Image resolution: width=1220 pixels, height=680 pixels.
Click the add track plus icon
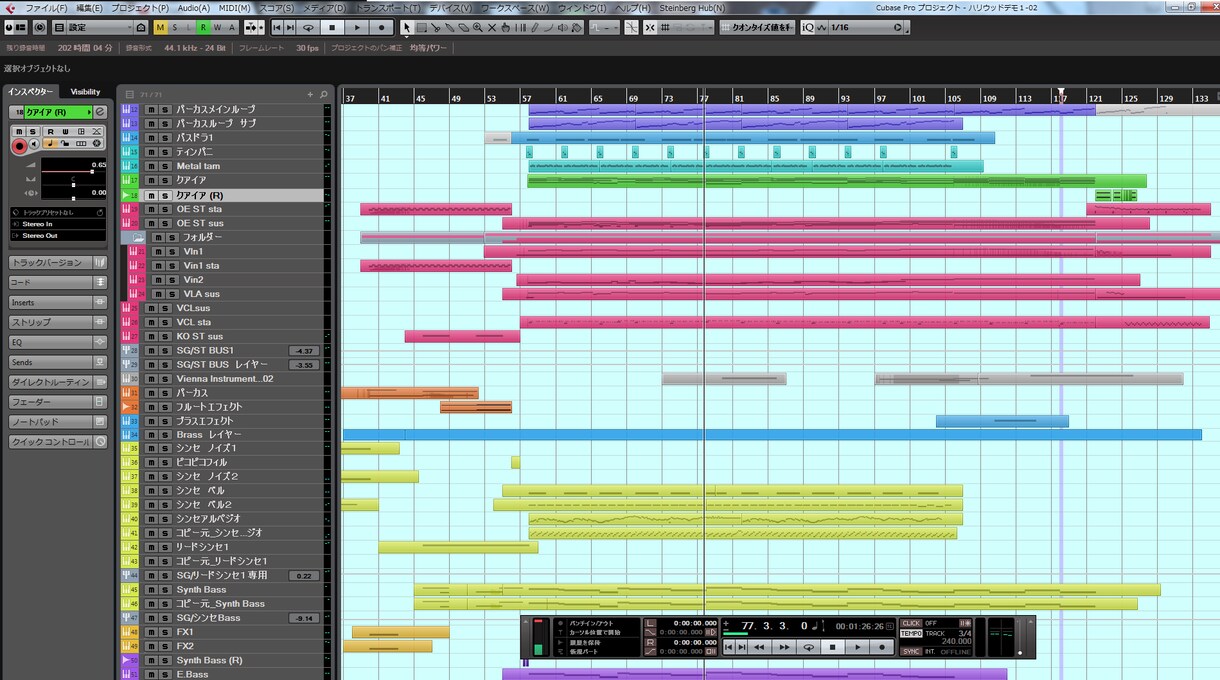coord(310,94)
